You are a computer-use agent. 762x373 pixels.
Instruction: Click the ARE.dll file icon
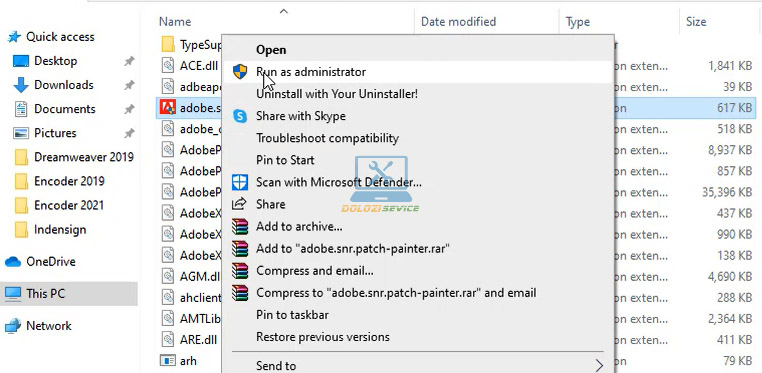pyautogui.click(x=168, y=339)
